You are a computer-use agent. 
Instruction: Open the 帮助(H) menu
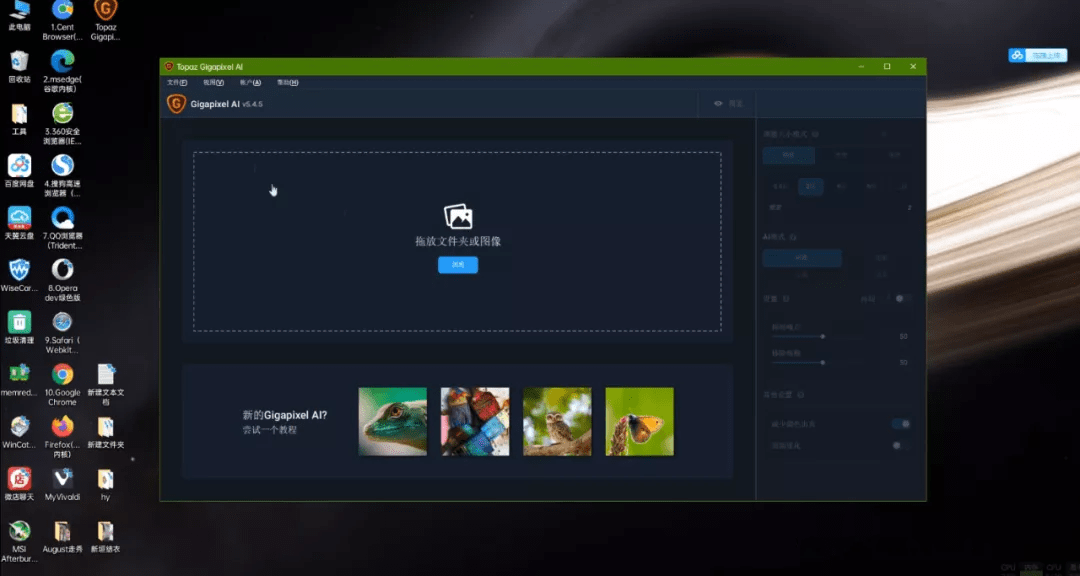point(287,83)
